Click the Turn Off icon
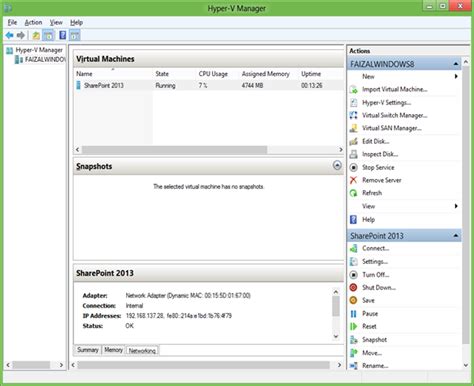 [353, 275]
